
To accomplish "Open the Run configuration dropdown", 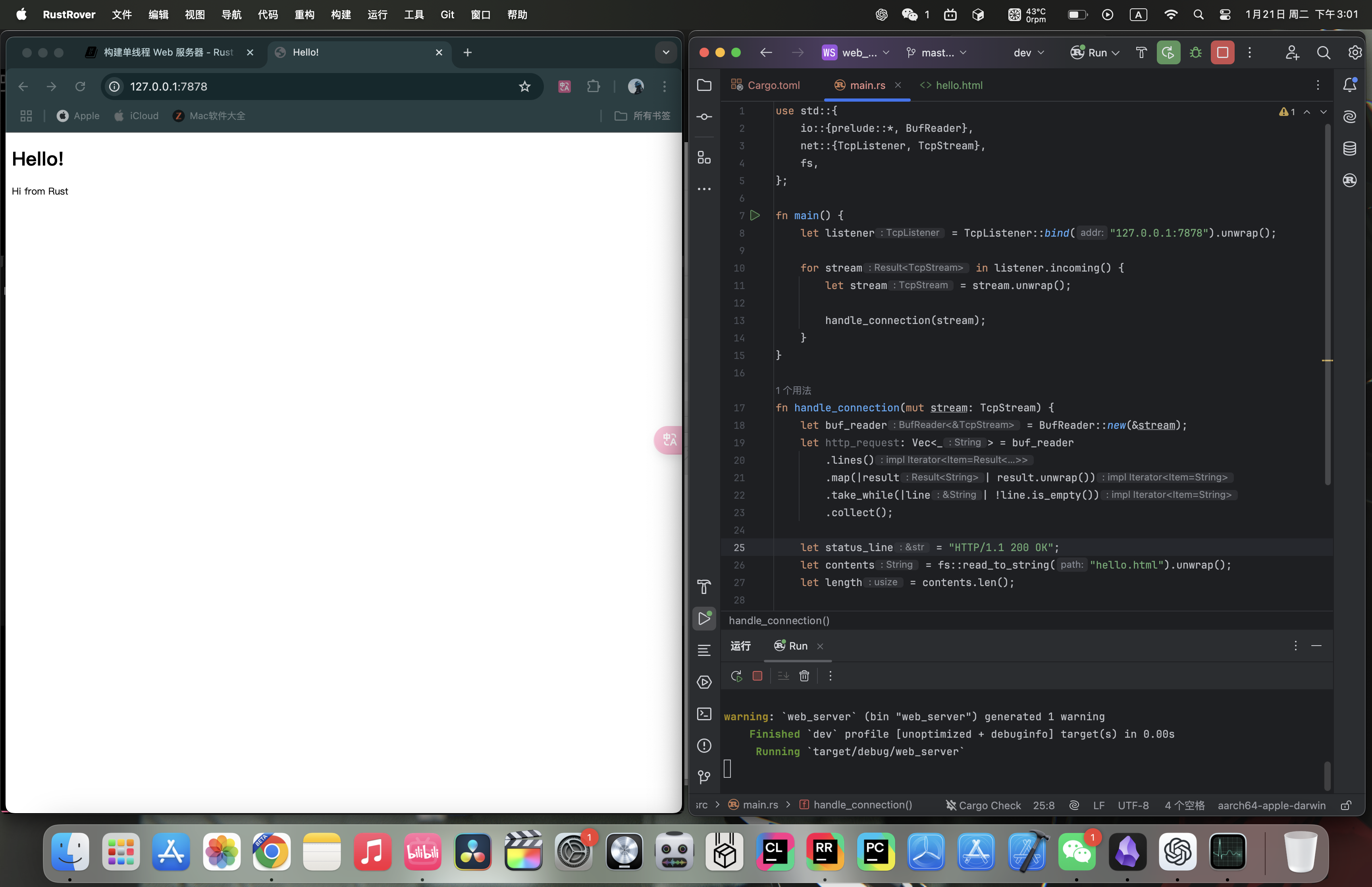I will coord(1095,52).
